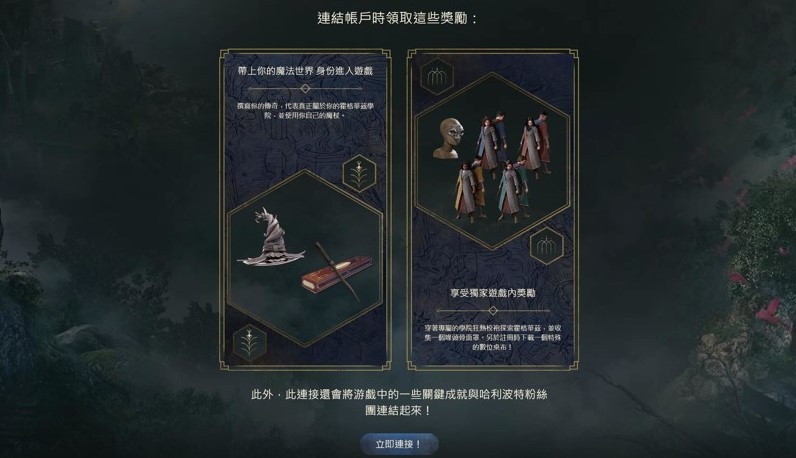Click the diamond divider under left card title
Screen dimensions: 796x458
click(305, 88)
